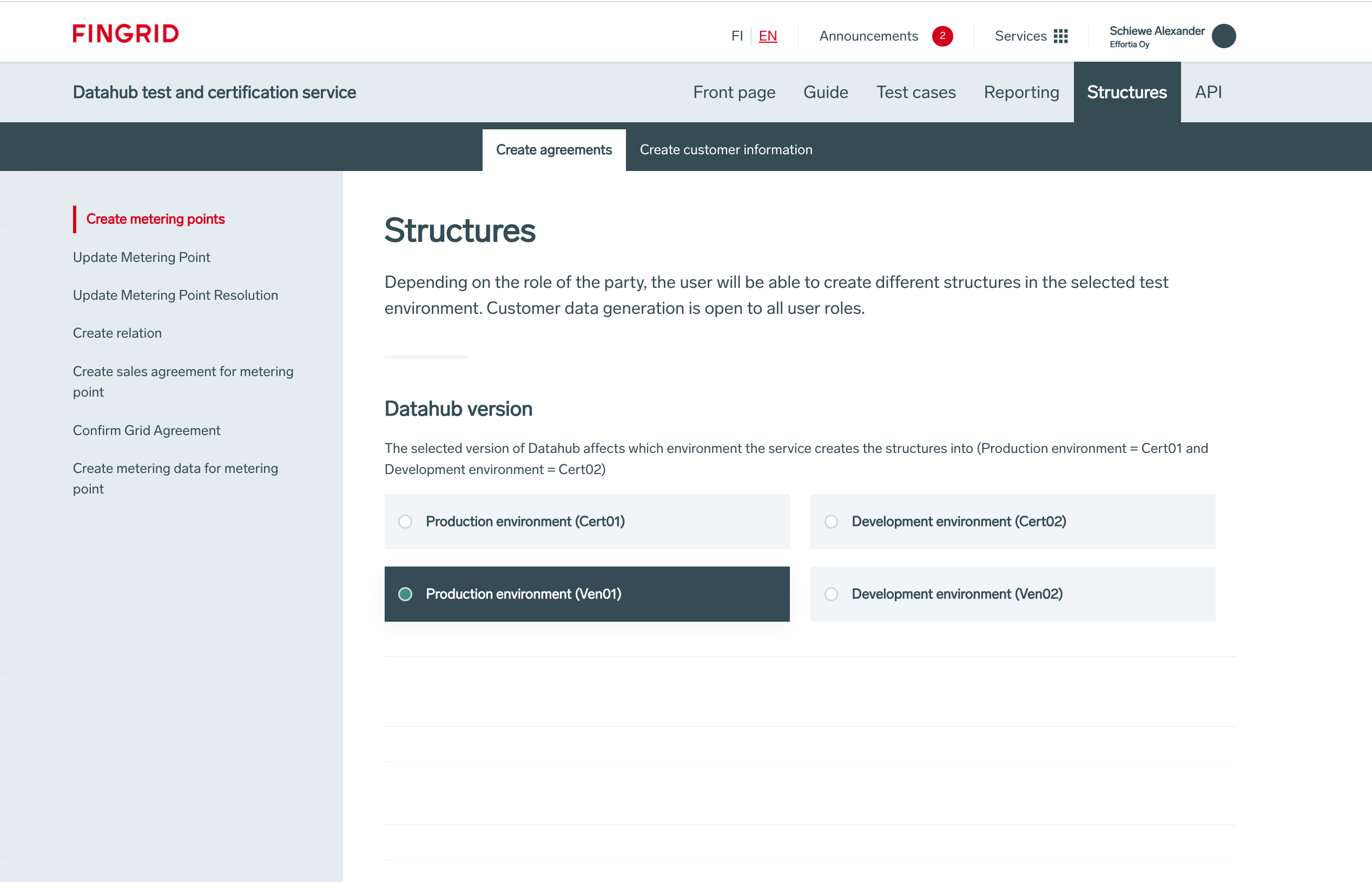Select Production environment (Ven01) radio
This screenshot has width=1372, height=882.
point(405,594)
